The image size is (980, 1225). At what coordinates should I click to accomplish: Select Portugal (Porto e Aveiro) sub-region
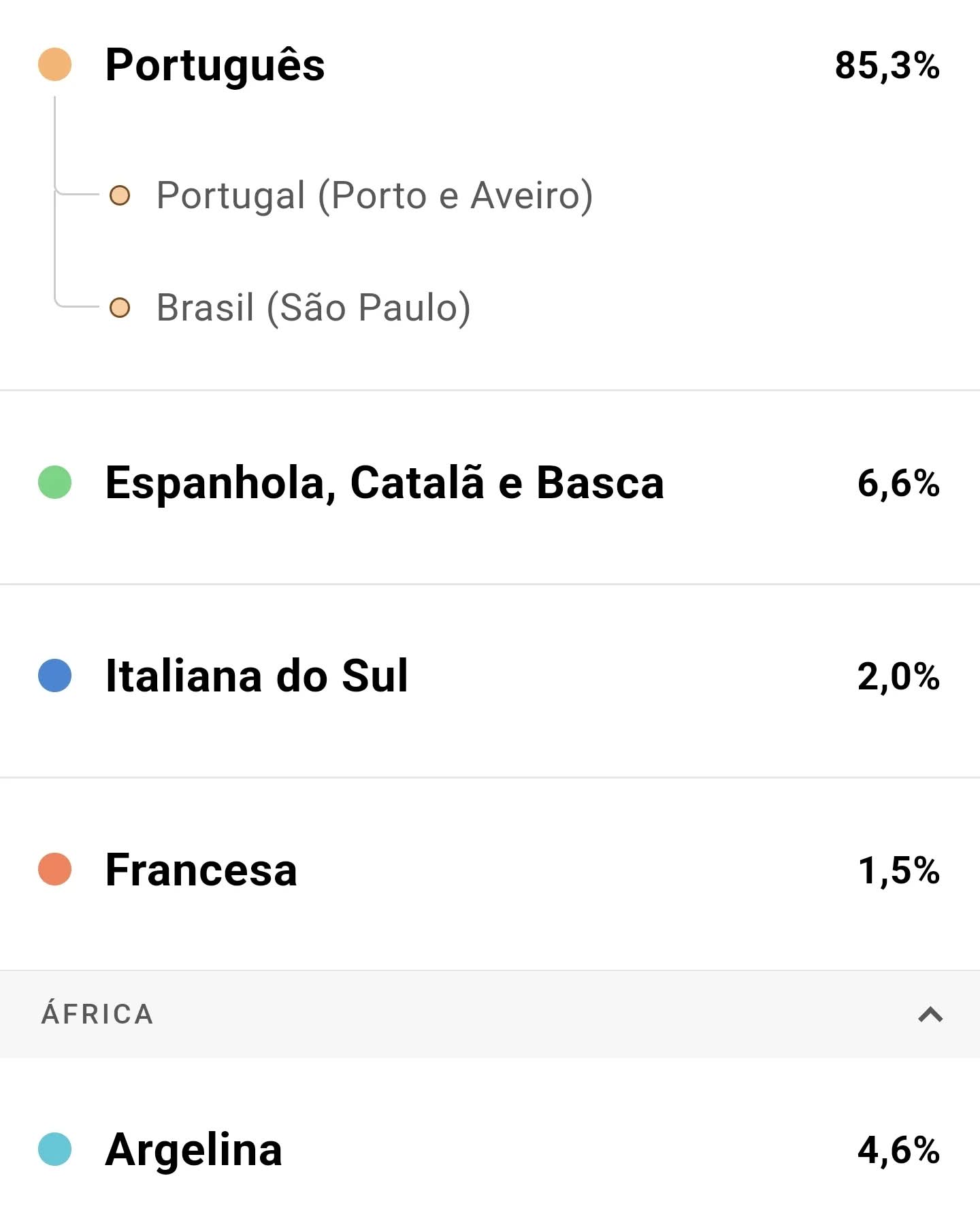pyautogui.click(x=375, y=196)
